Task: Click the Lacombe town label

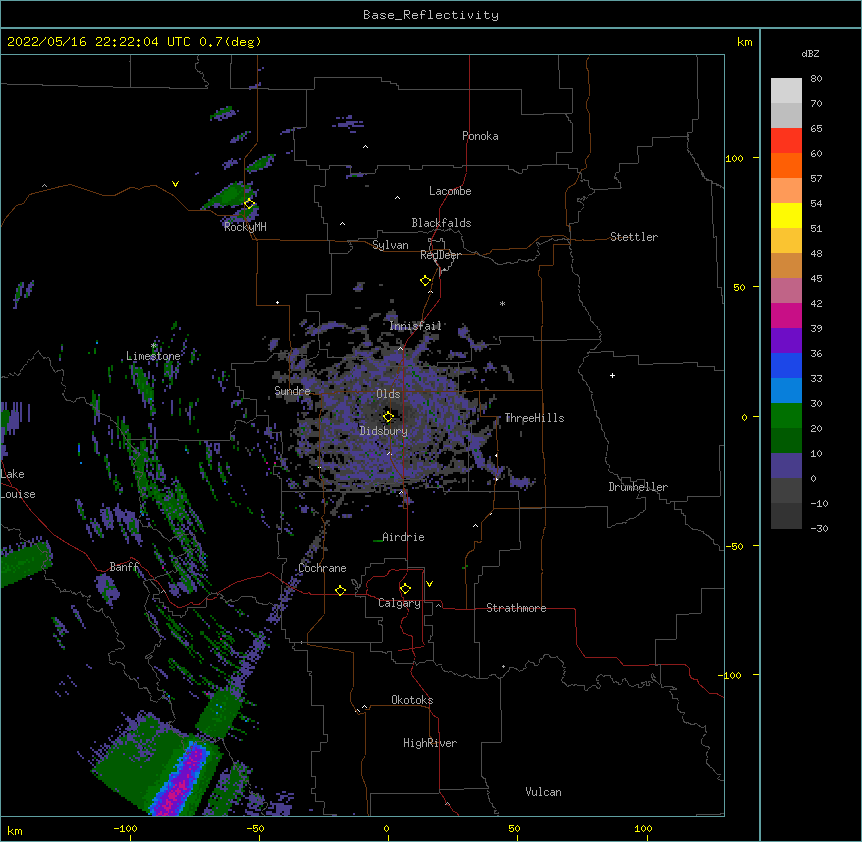Action: [x=450, y=191]
